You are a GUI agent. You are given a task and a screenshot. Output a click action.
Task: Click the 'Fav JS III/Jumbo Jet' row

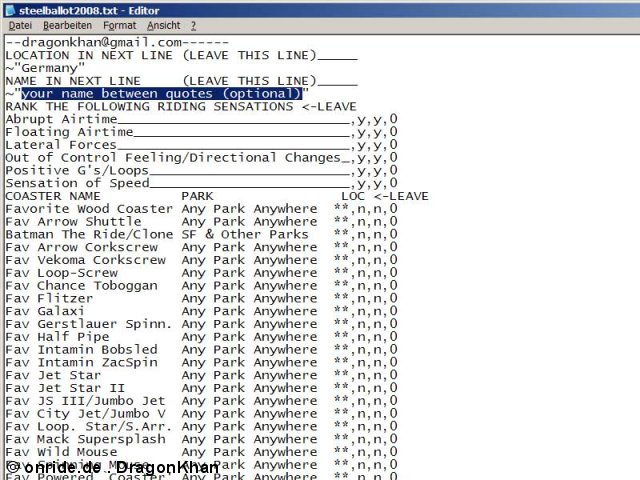coord(201,401)
